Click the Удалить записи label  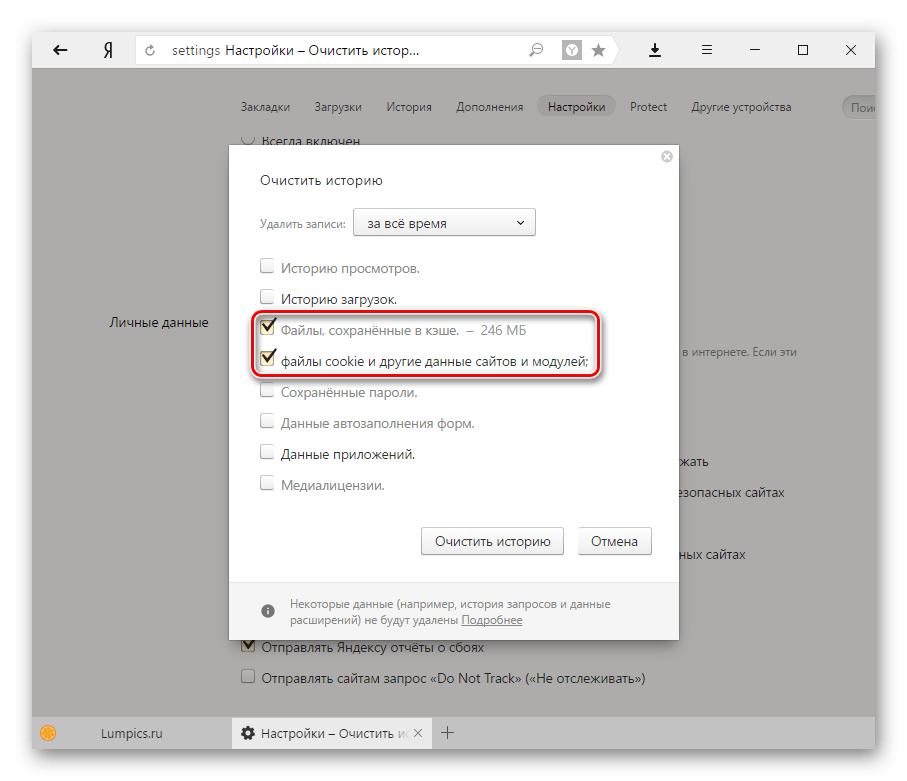(303, 224)
